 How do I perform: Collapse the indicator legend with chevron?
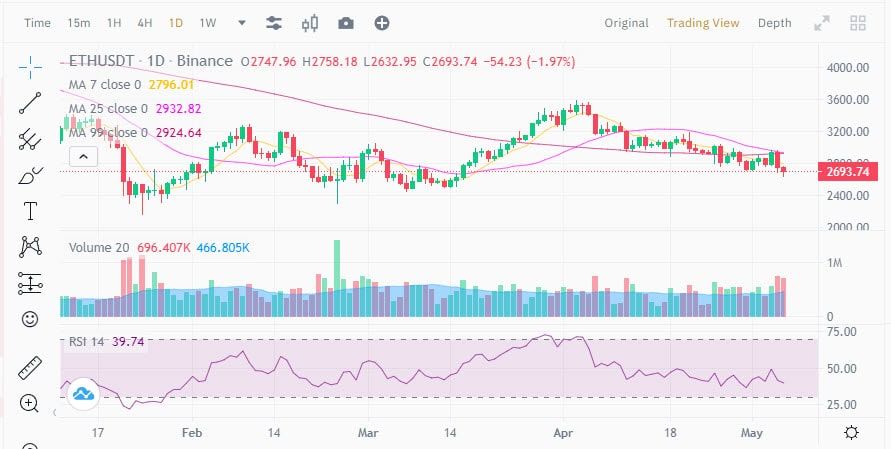pos(84,156)
